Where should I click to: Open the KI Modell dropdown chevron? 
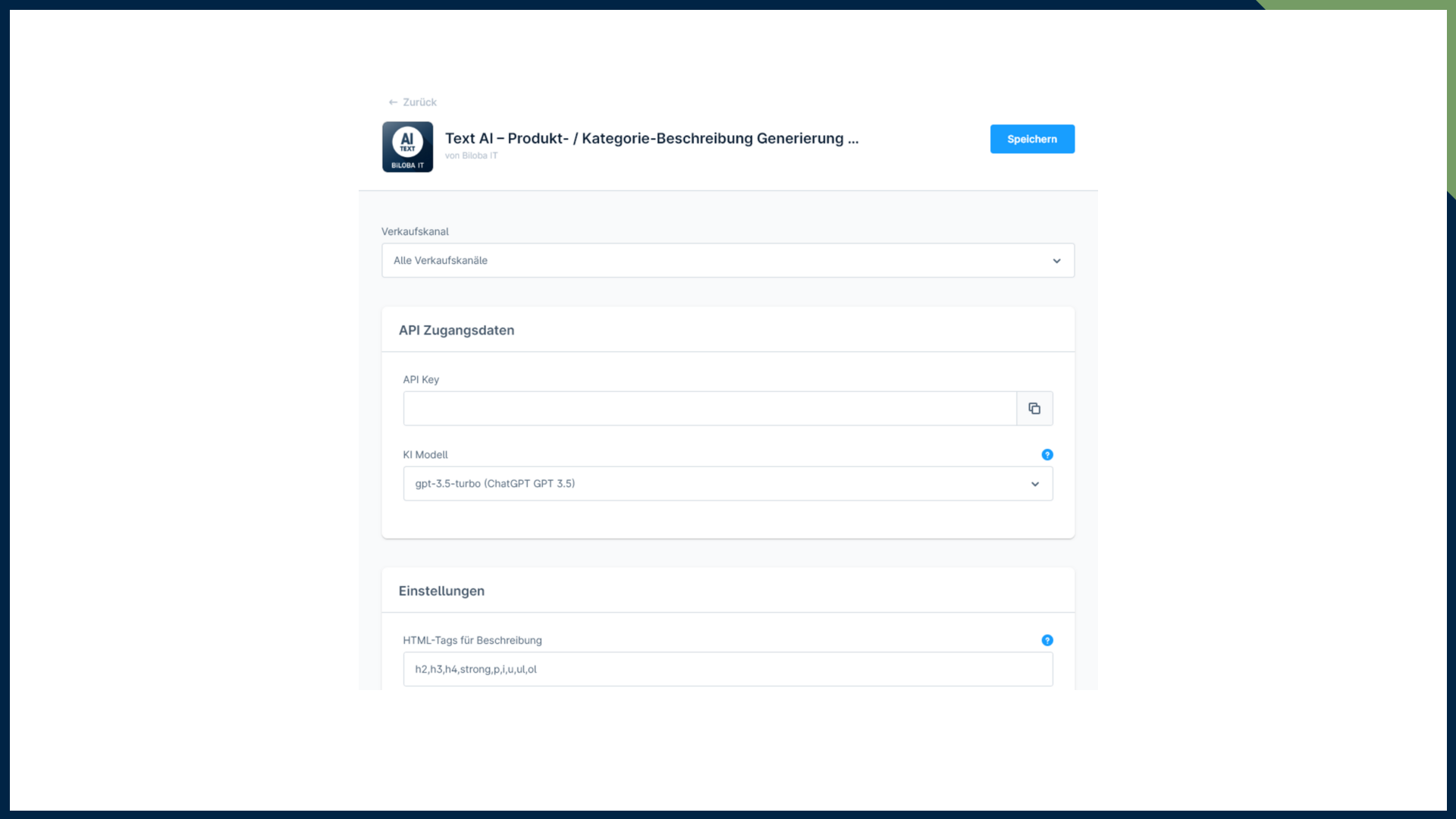click(1034, 485)
